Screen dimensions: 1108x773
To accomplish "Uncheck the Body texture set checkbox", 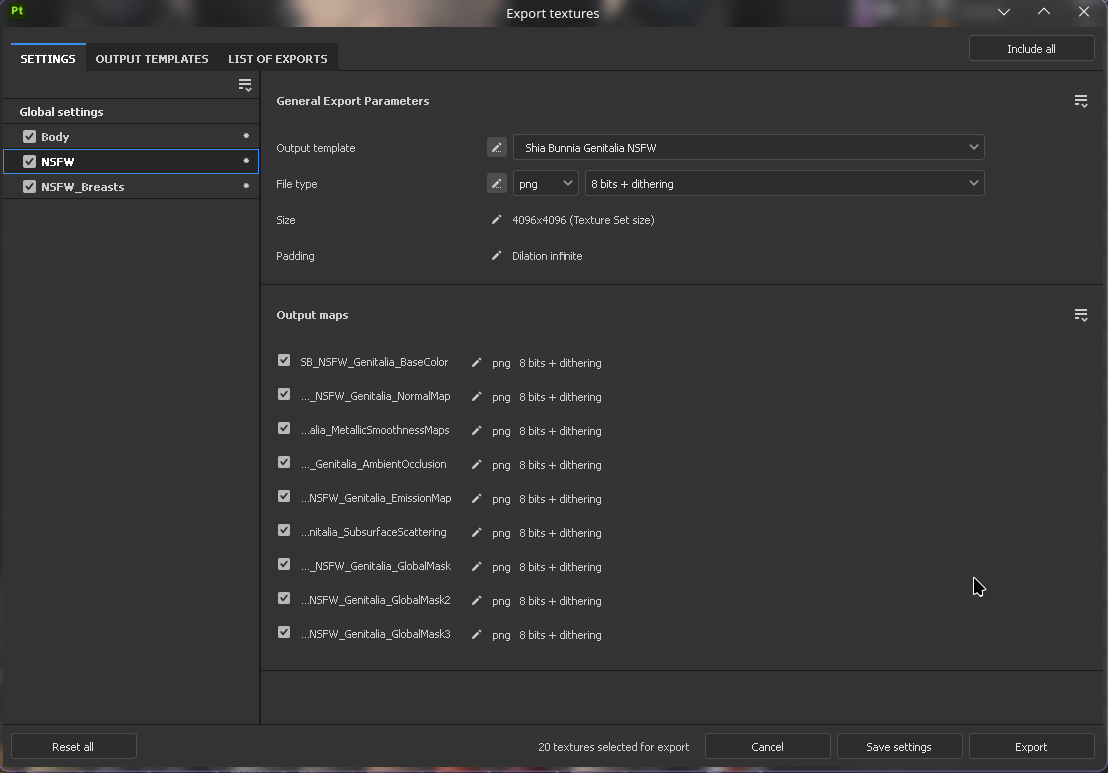I will (x=29, y=137).
